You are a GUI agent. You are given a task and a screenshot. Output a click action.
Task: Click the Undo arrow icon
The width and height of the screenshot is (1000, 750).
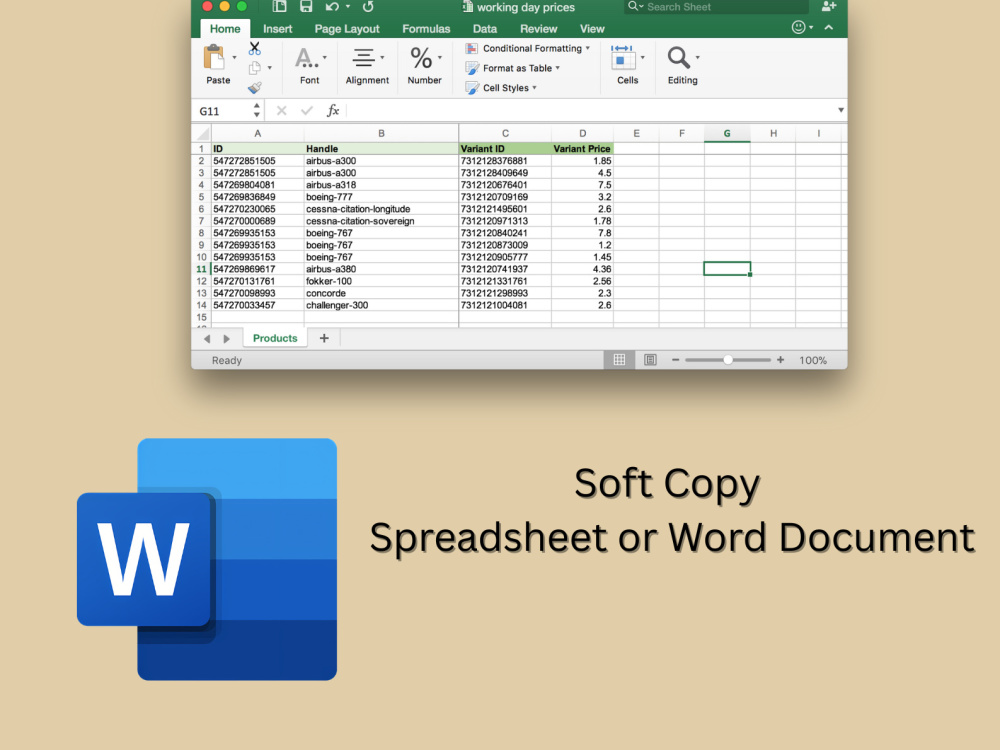(x=332, y=6)
